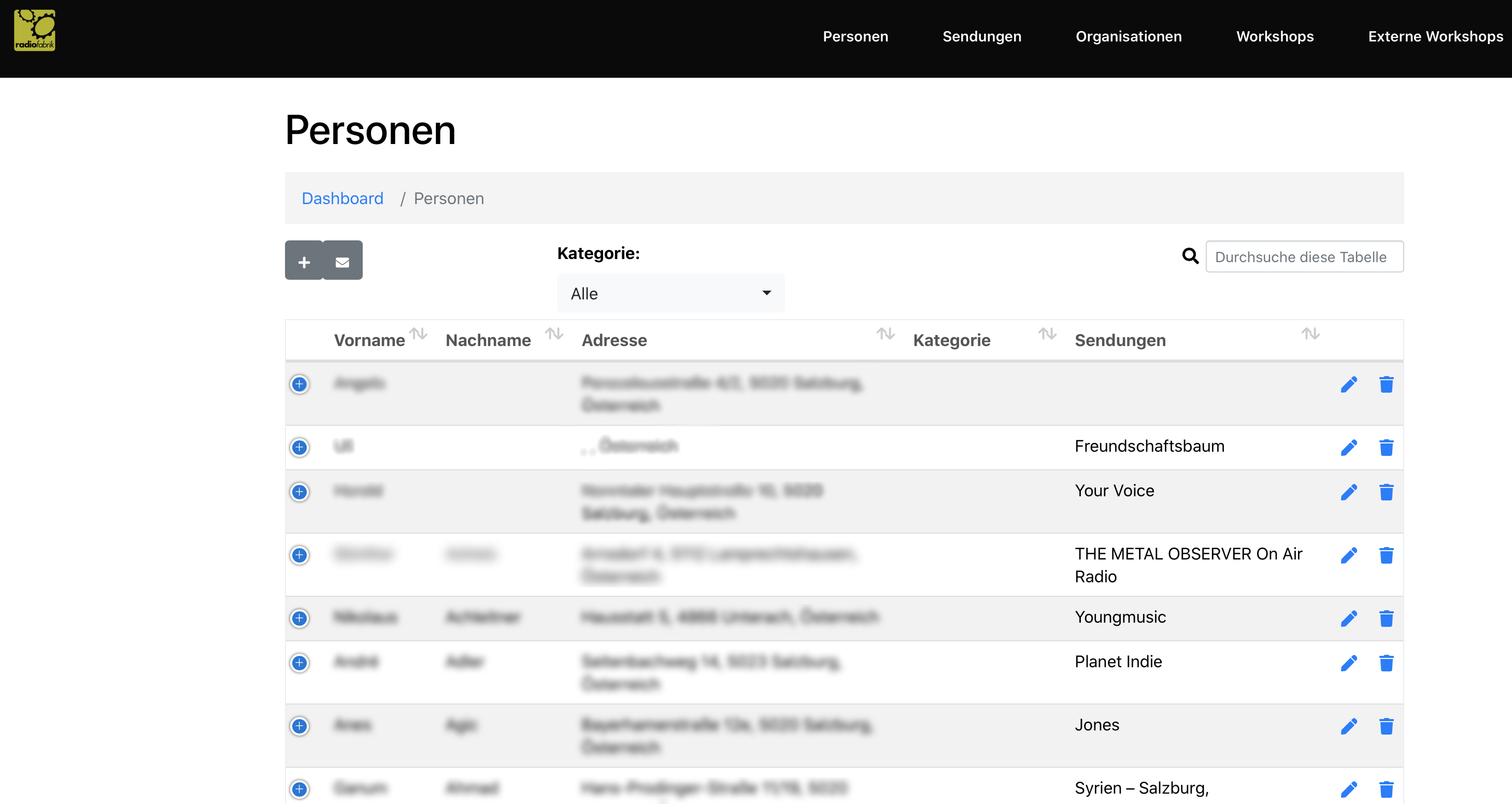Open the Sendungen menu item
Screen dimensions: 1512x804
tap(981, 36)
